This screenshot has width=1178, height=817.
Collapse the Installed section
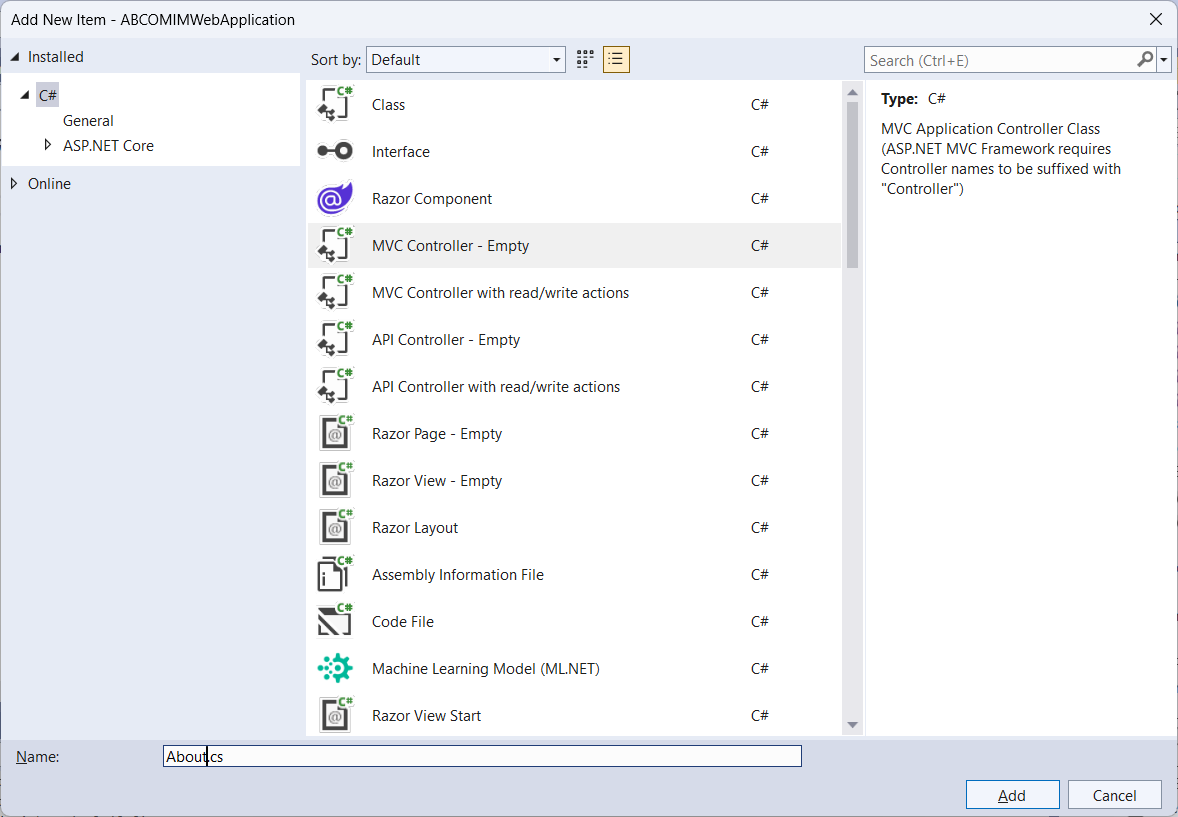coord(14,57)
